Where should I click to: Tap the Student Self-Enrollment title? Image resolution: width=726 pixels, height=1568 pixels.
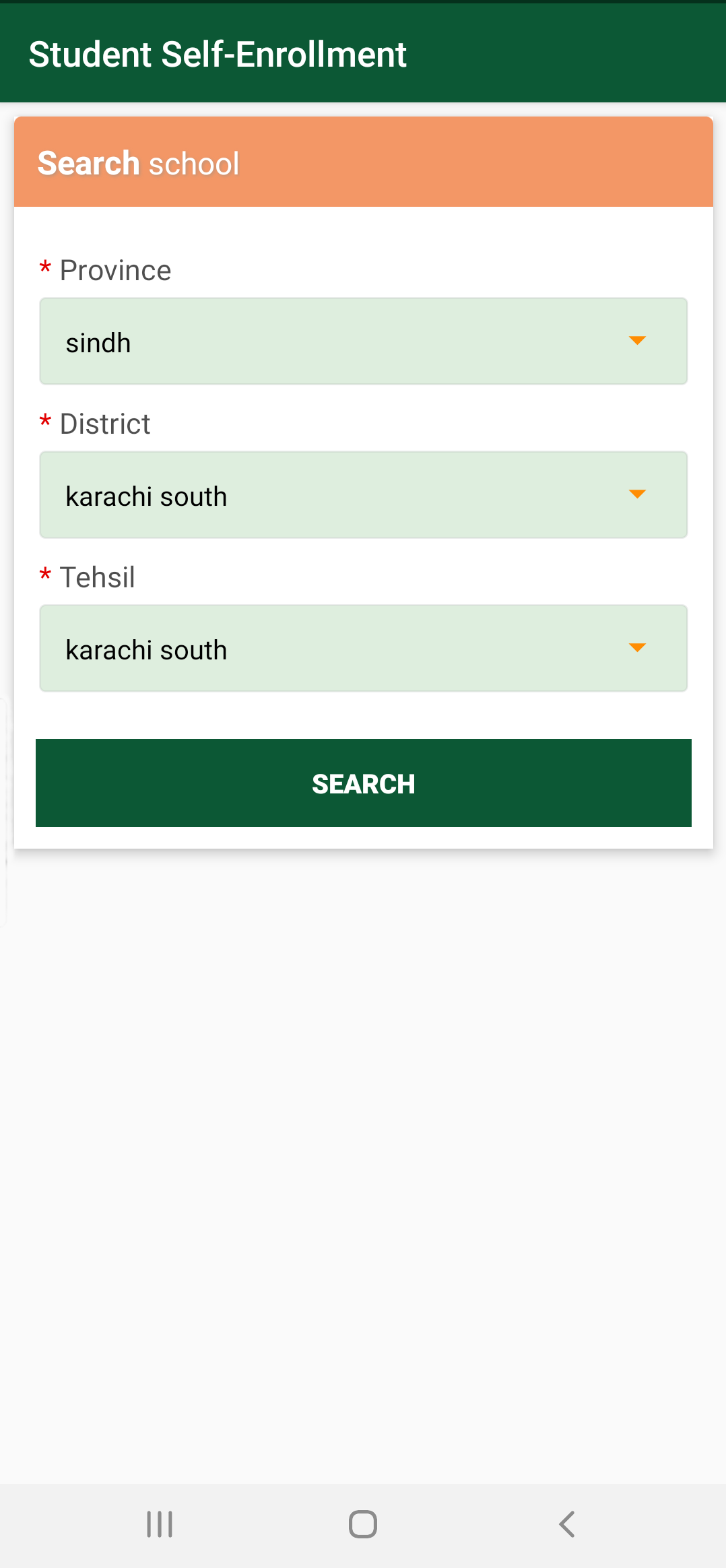218,55
